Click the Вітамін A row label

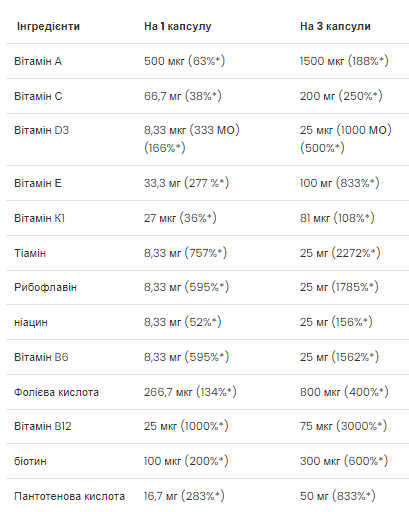pyautogui.click(x=38, y=61)
